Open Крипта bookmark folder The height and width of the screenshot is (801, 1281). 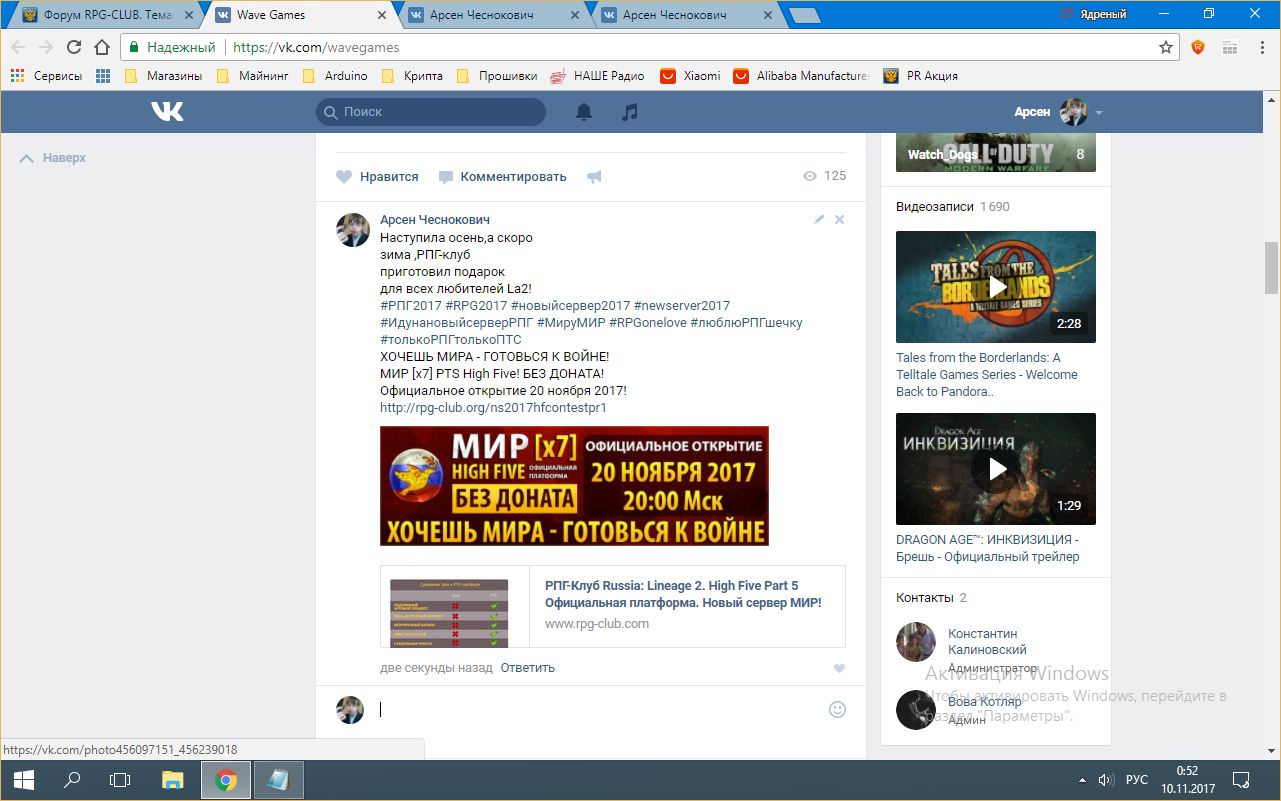coord(412,76)
